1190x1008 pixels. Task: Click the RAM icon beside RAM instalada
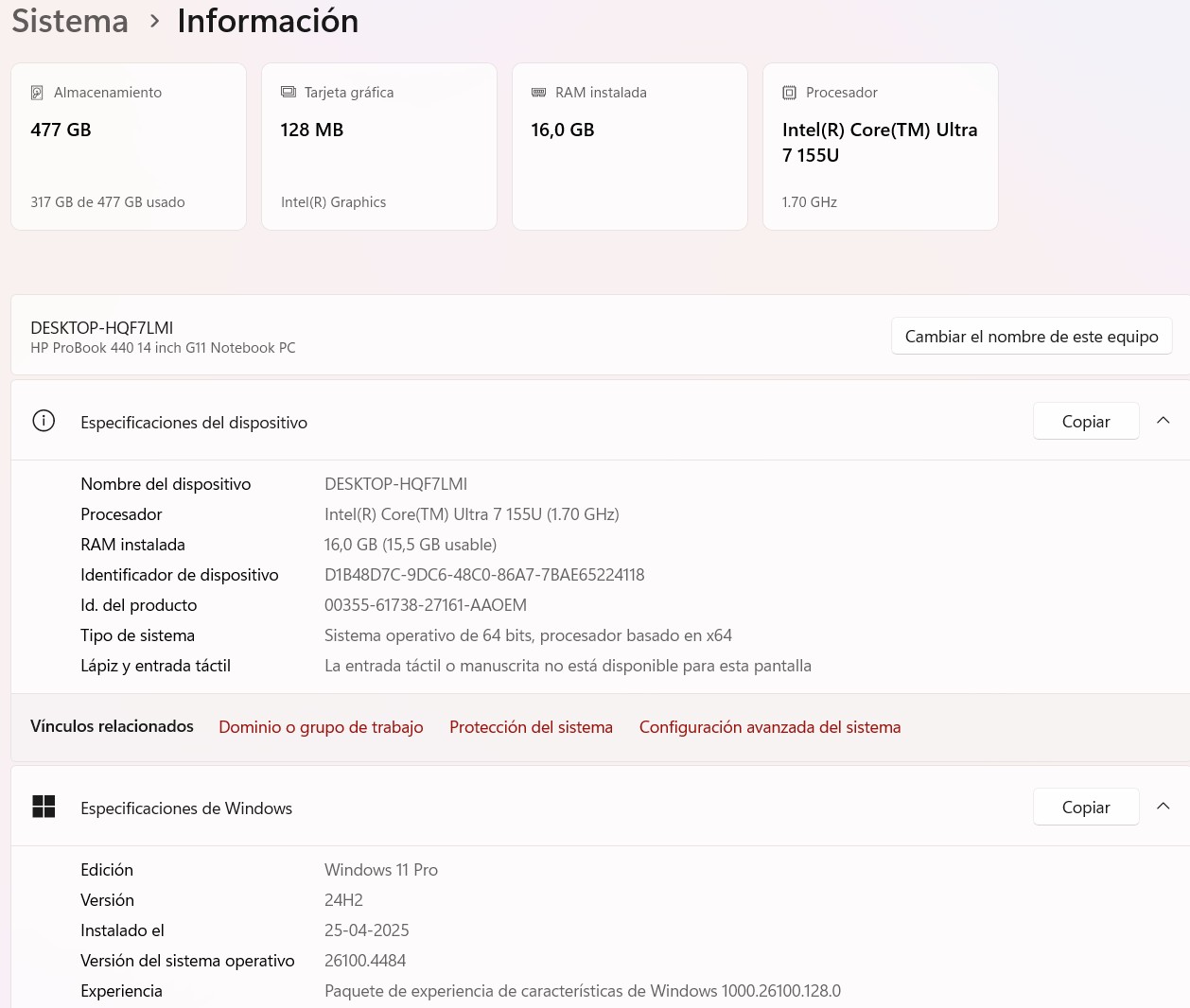[539, 92]
